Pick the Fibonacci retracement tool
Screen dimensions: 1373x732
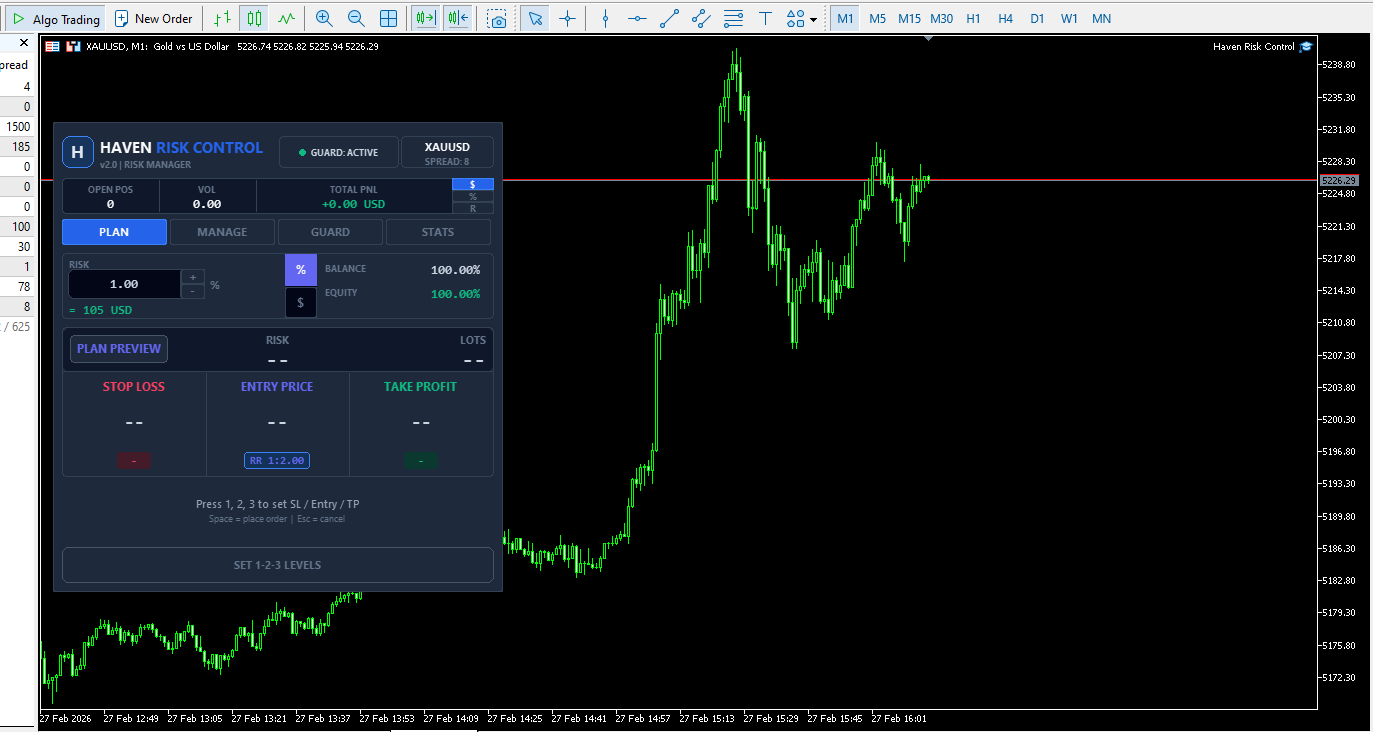733,18
